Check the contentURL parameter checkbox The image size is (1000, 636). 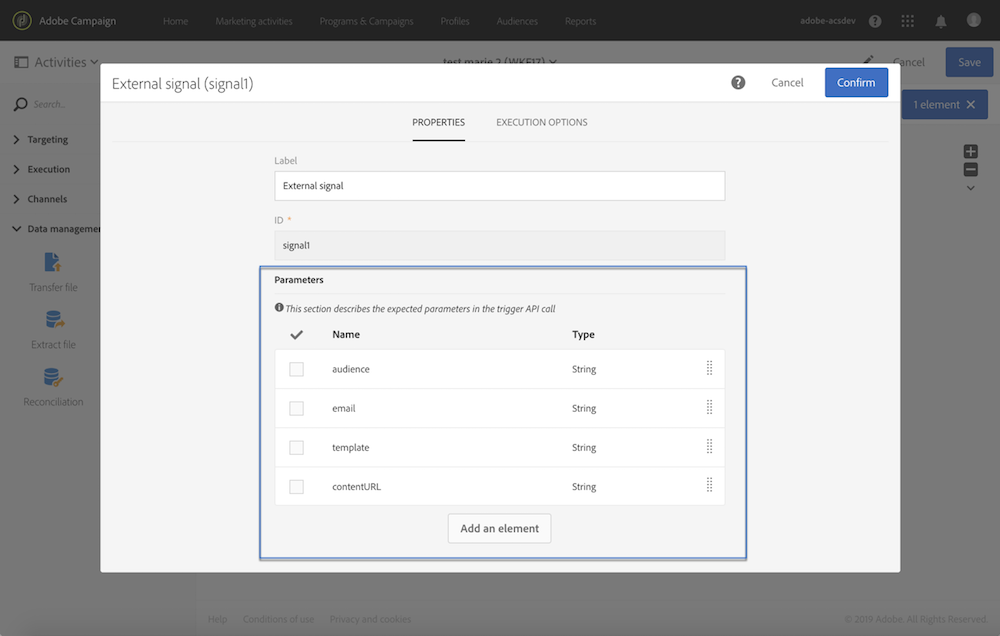pyautogui.click(x=297, y=487)
